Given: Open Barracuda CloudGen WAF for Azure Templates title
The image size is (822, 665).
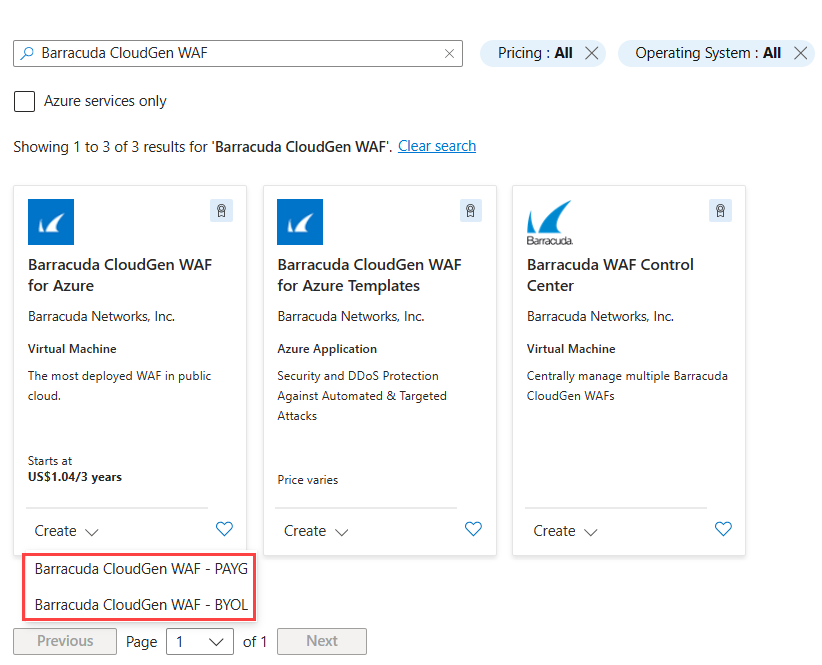Looking at the screenshot, I should click(370, 275).
